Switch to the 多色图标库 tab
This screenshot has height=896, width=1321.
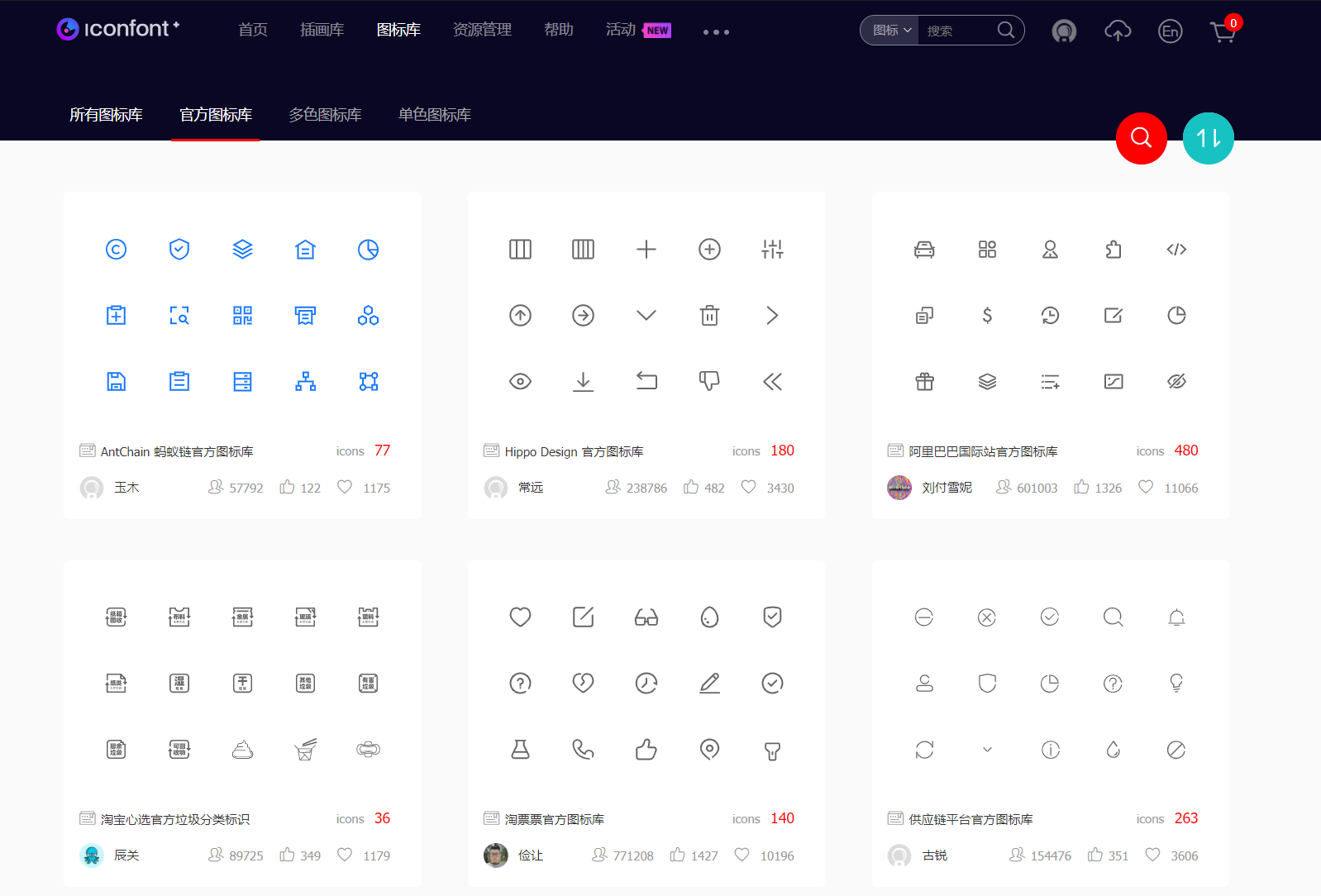(x=325, y=115)
